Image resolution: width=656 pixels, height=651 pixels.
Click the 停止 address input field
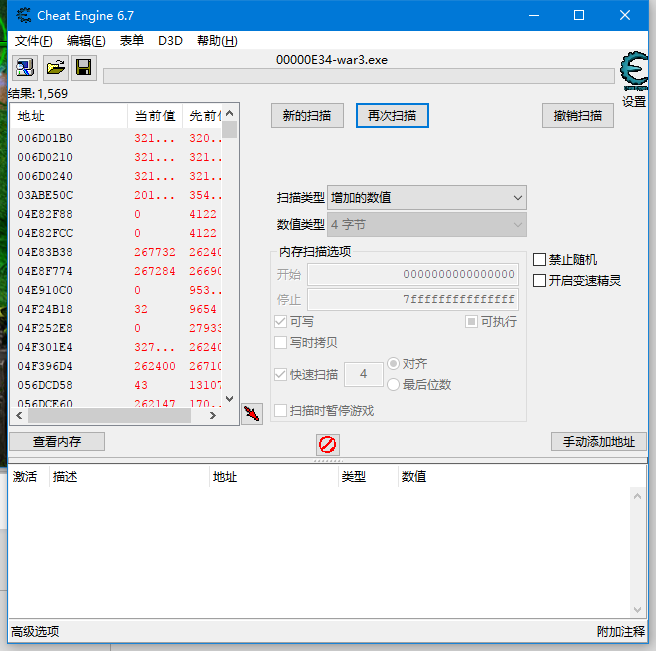coord(413,299)
